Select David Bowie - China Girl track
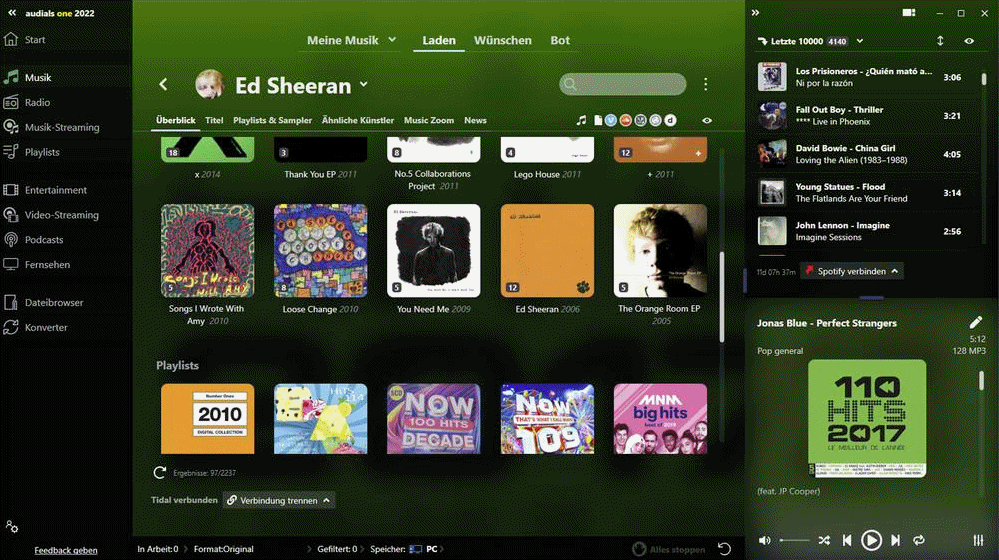Screen dimensions: 999x560 coord(867,154)
